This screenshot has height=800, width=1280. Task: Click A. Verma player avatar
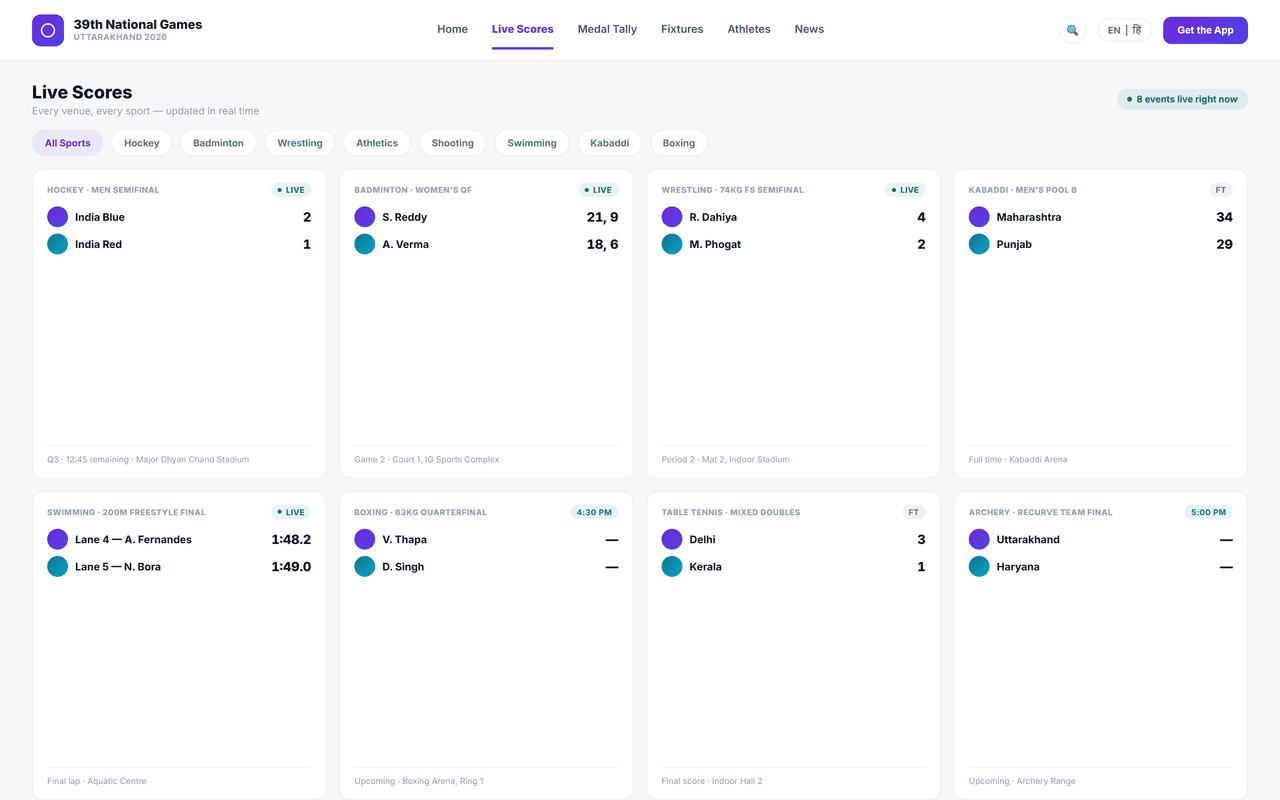coord(365,244)
